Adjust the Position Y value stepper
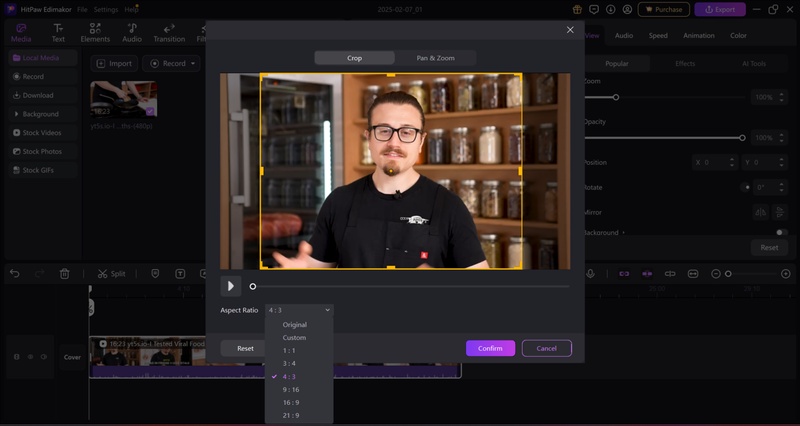Viewport: 800px width, 426px height. coord(781,162)
